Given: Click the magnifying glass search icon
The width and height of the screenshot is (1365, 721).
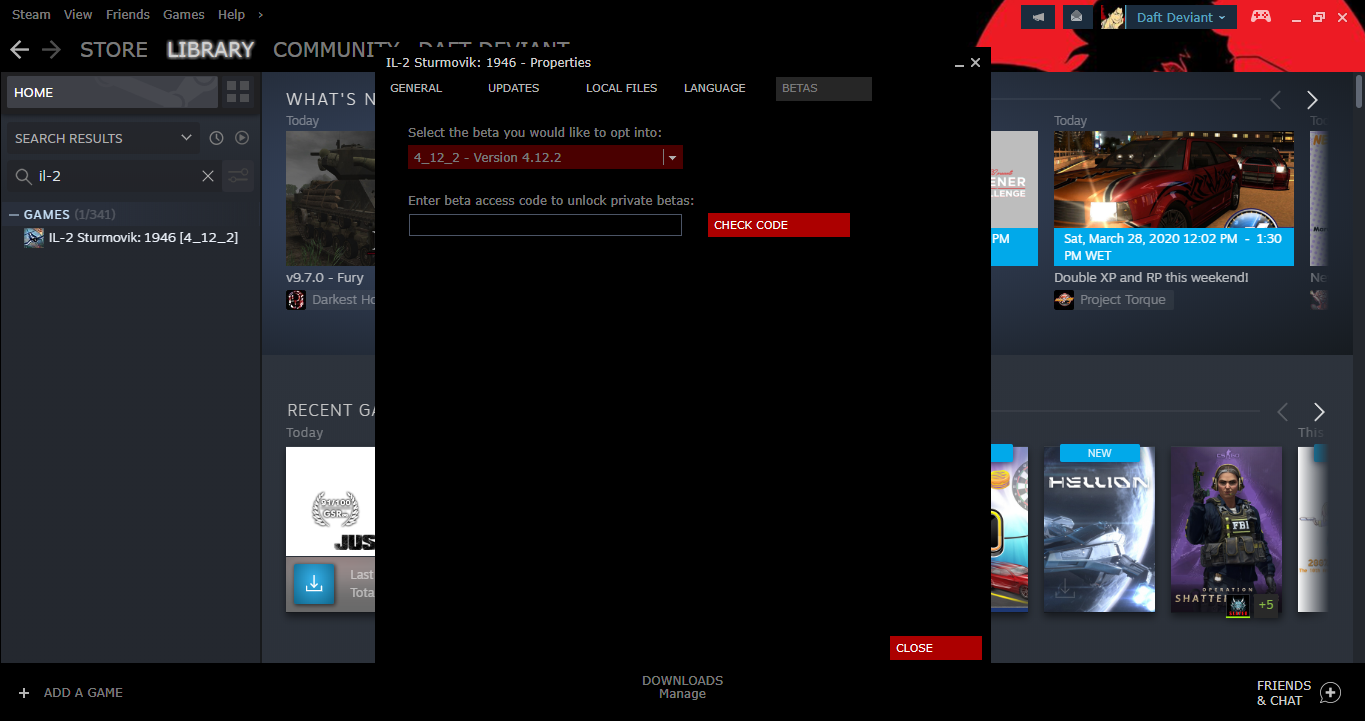Looking at the screenshot, I should coord(23,176).
